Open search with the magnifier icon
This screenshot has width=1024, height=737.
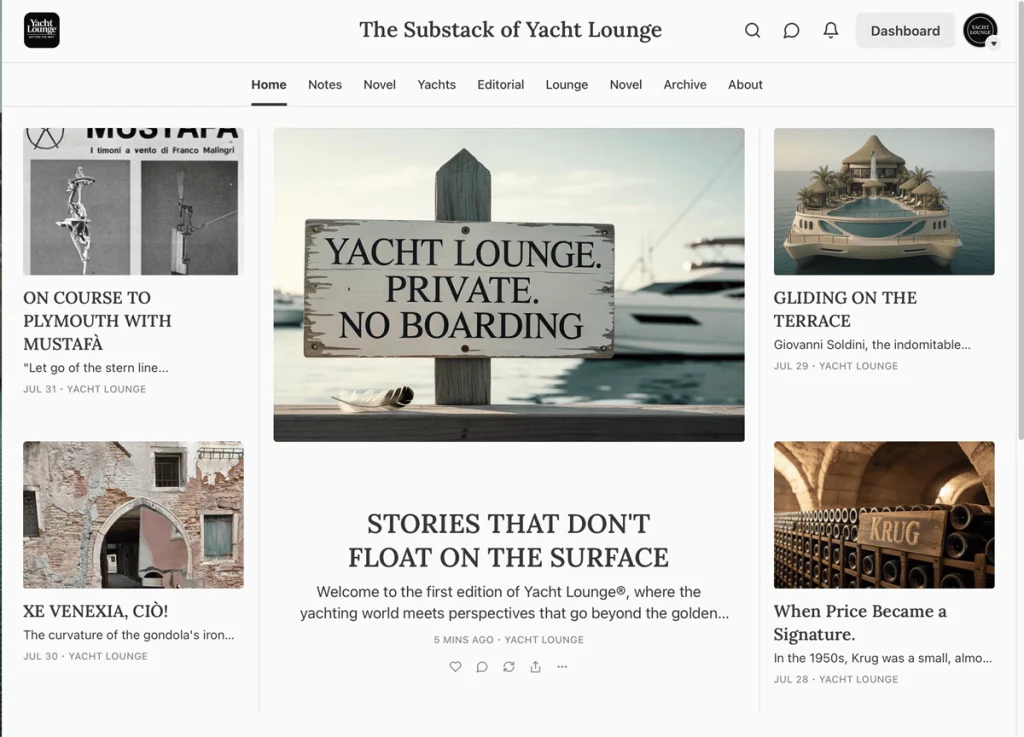752,31
